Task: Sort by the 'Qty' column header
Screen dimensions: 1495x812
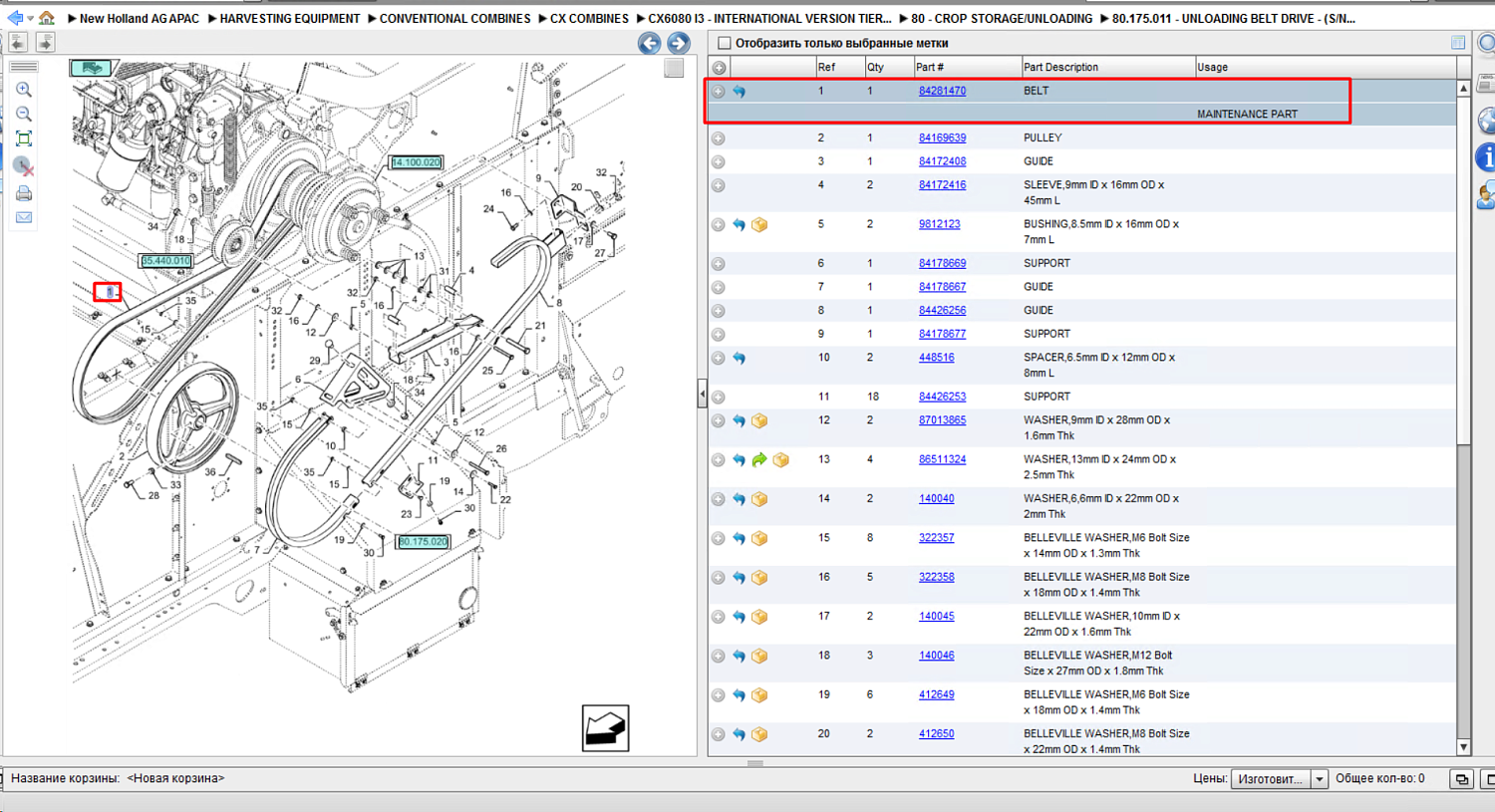Action: click(x=888, y=68)
